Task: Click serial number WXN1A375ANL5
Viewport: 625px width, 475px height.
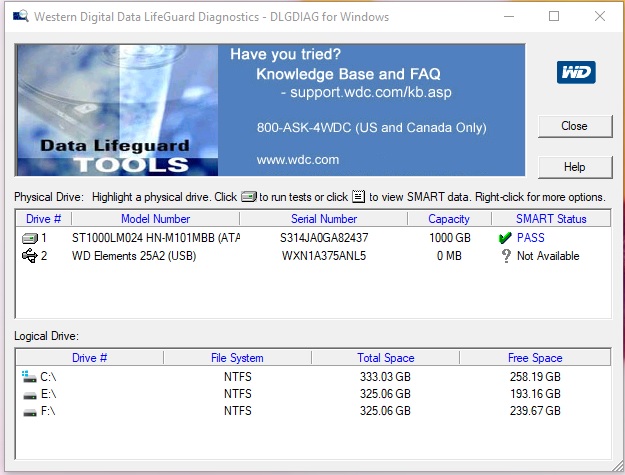Action: coord(324,256)
